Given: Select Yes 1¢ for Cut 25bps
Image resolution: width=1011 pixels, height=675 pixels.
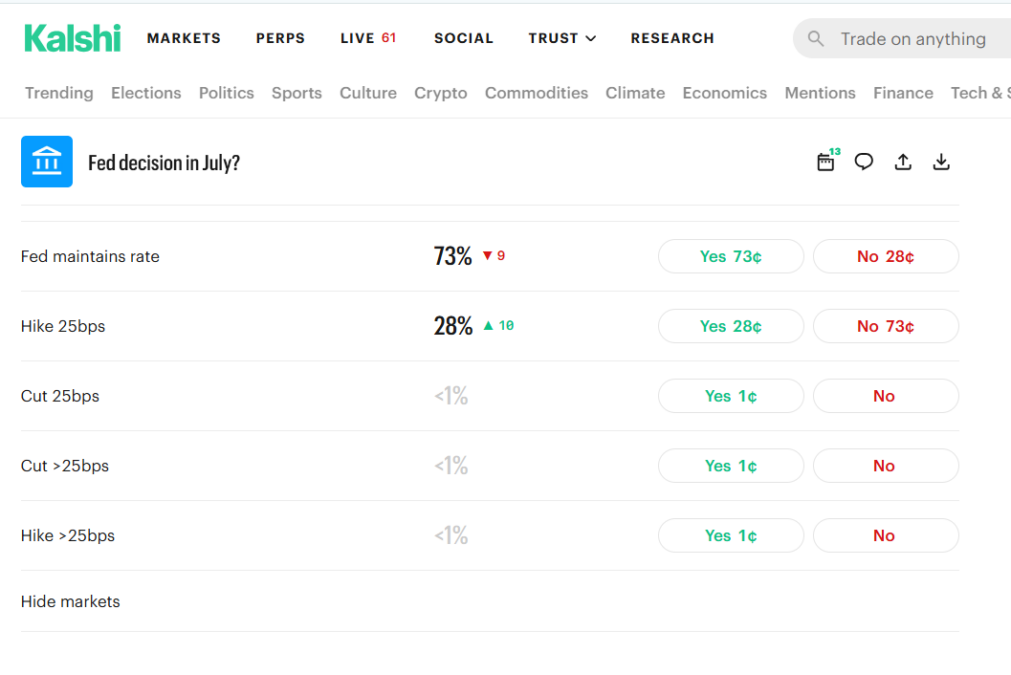Looking at the screenshot, I should [x=731, y=396].
